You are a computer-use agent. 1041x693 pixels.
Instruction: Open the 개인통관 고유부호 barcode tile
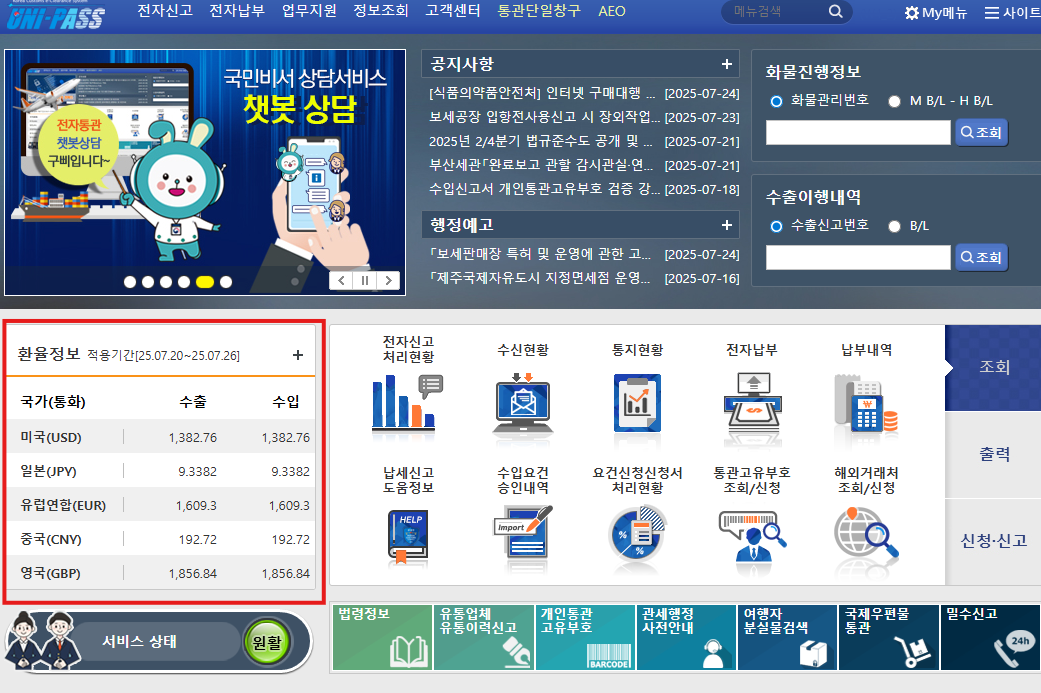(585, 637)
